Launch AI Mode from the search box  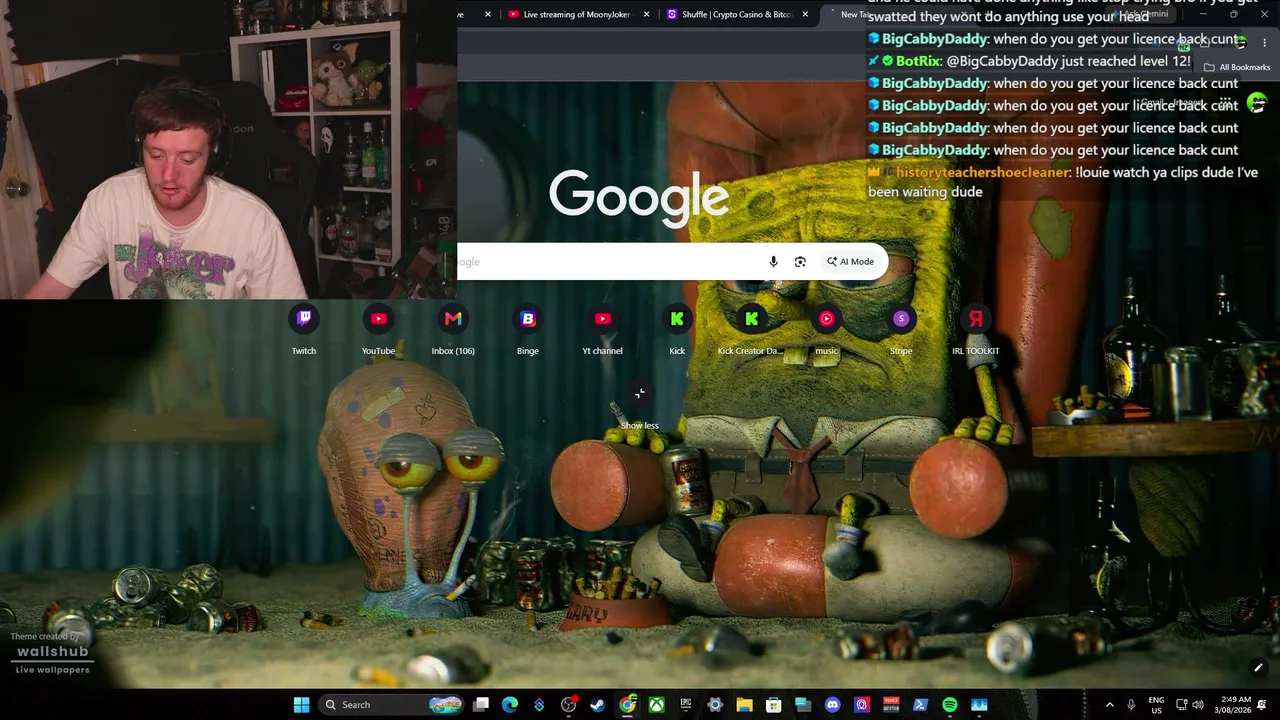[x=850, y=262]
